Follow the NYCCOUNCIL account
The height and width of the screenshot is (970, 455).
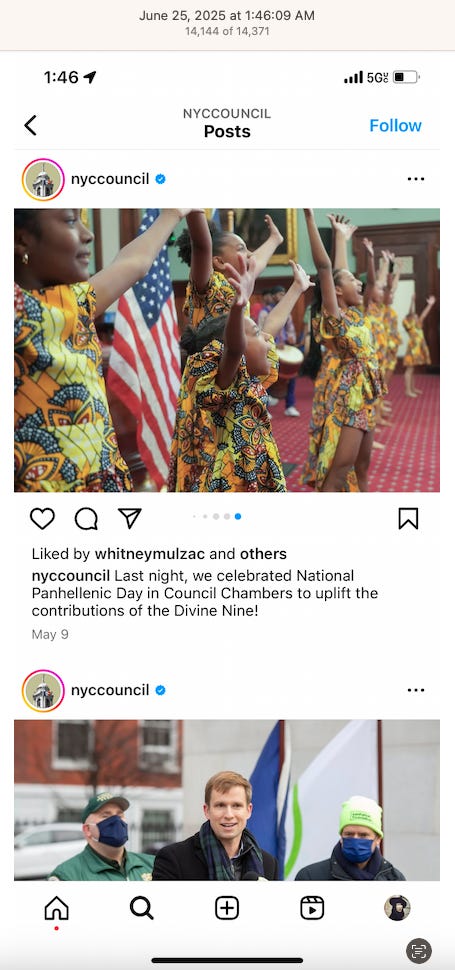pos(395,126)
